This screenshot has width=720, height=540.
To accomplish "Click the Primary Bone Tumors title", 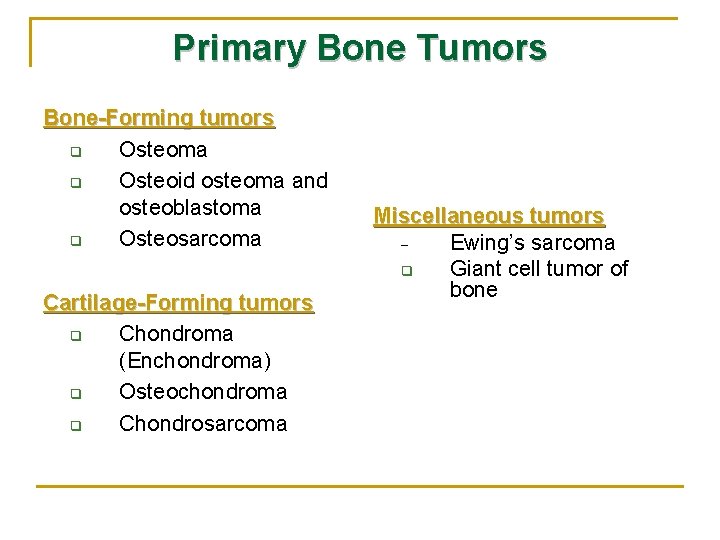I will click(360, 48).
